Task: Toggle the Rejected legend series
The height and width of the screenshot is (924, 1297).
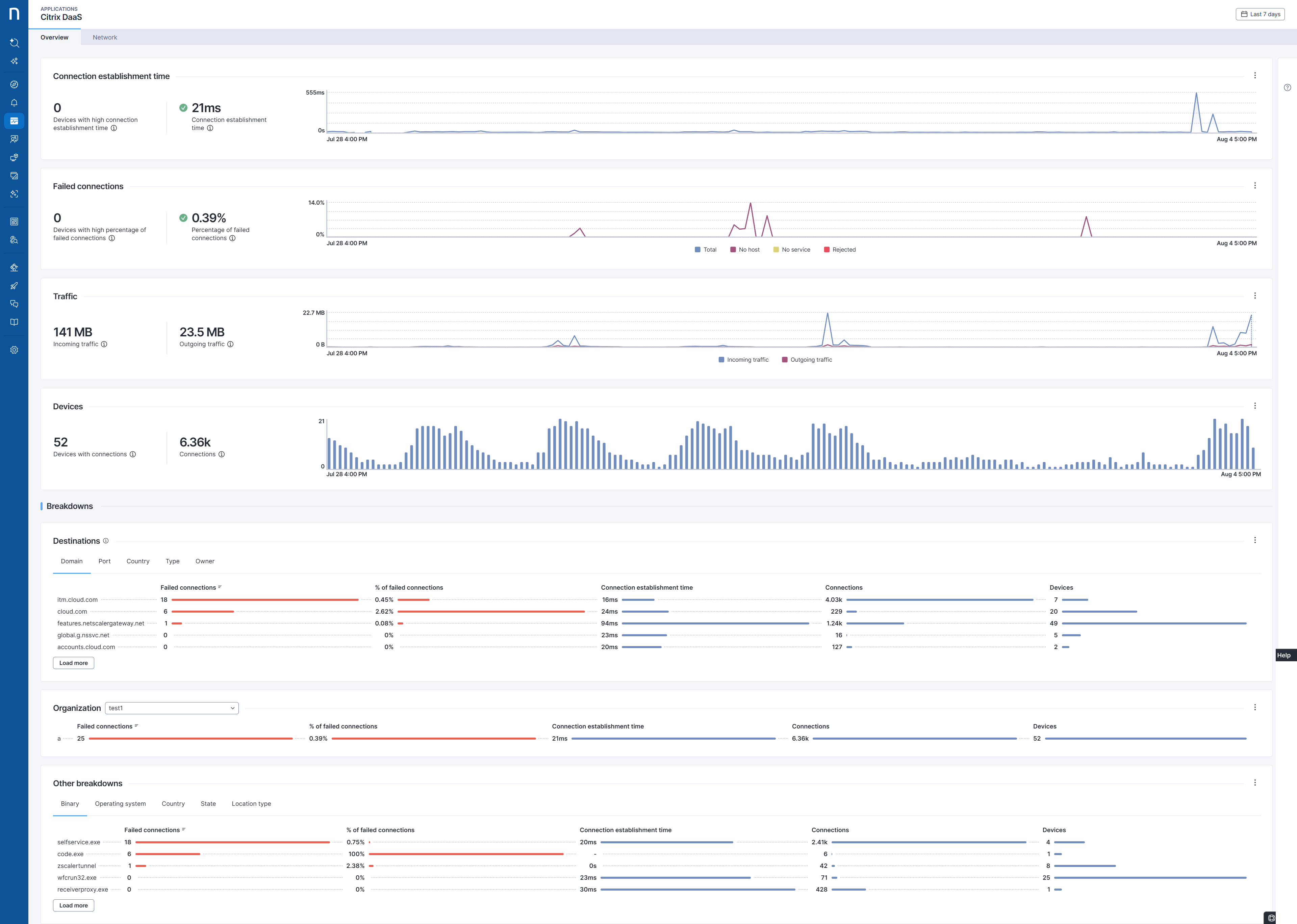Action: pos(840,250)
